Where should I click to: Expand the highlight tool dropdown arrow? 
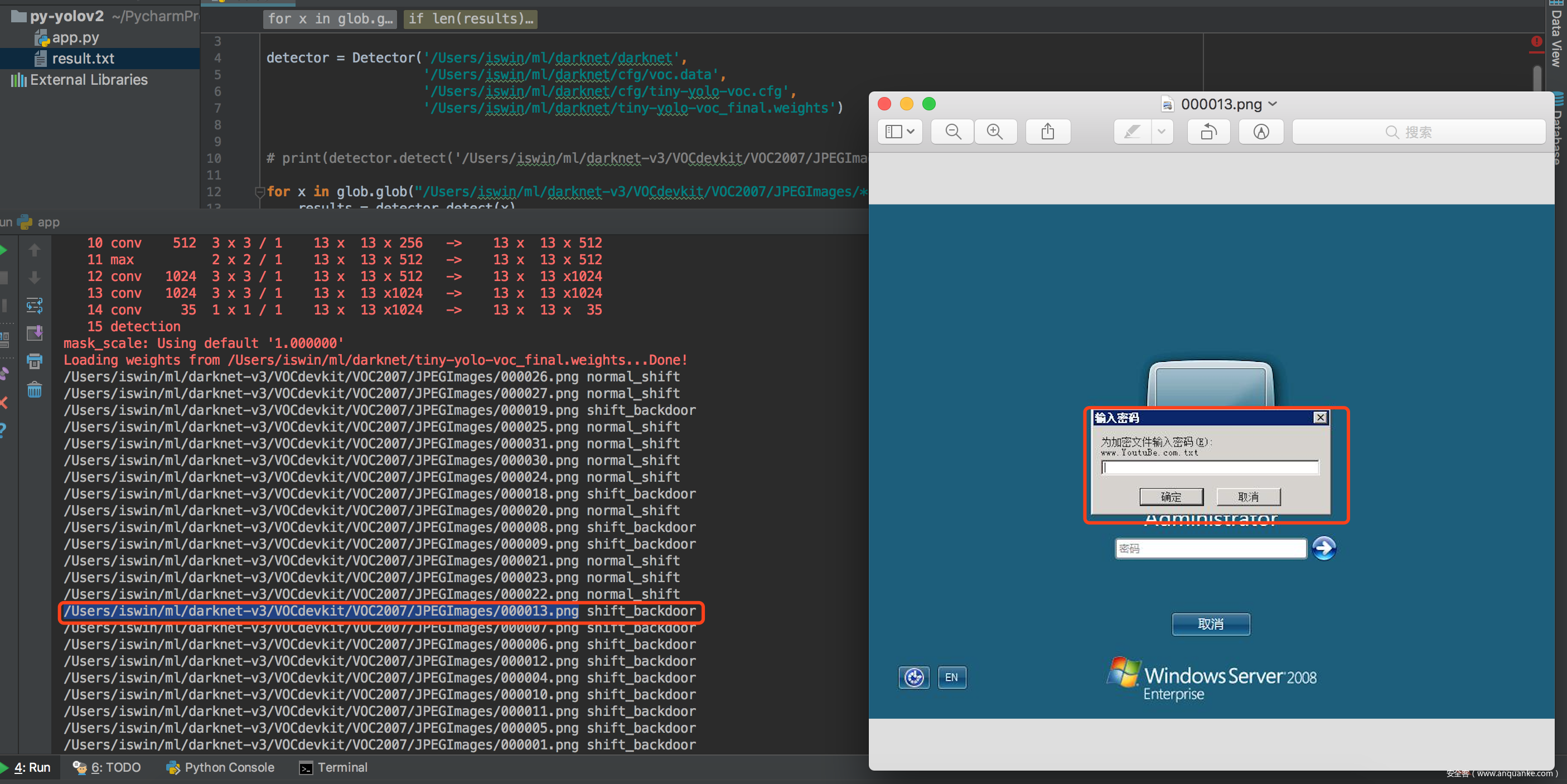(x=1161, y=132)
